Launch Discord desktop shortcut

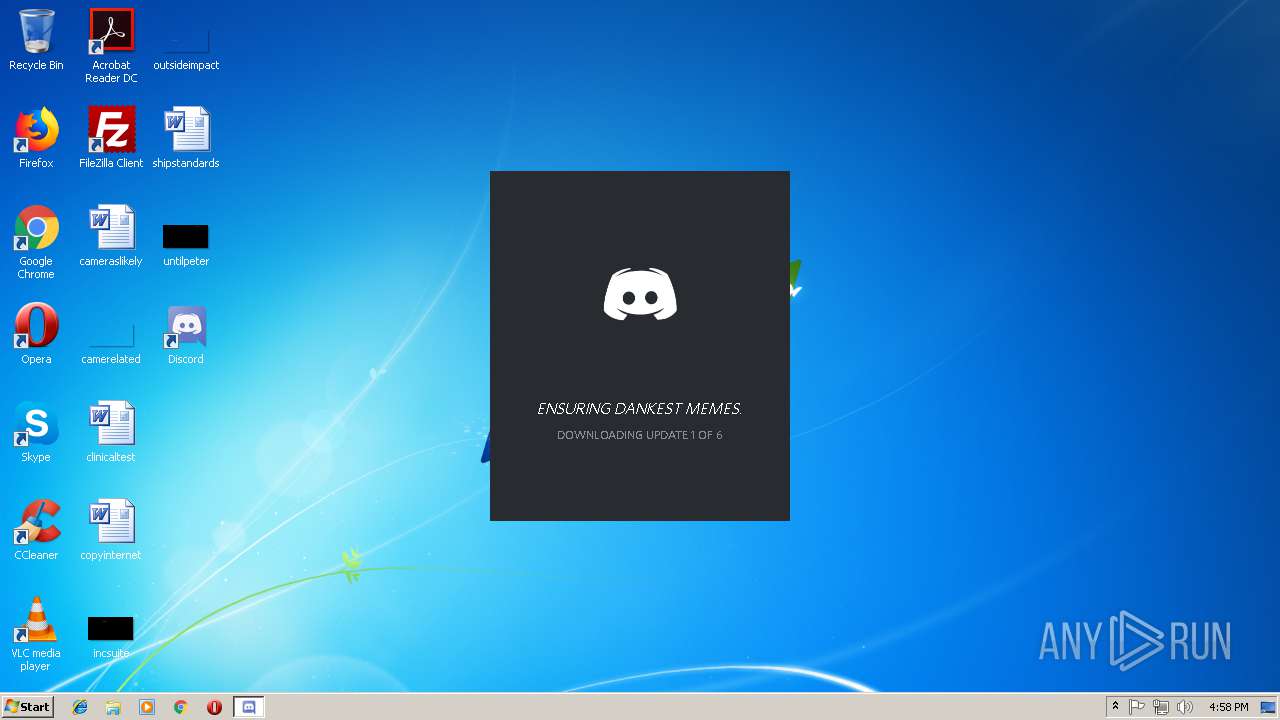click(x=186, y=334)
